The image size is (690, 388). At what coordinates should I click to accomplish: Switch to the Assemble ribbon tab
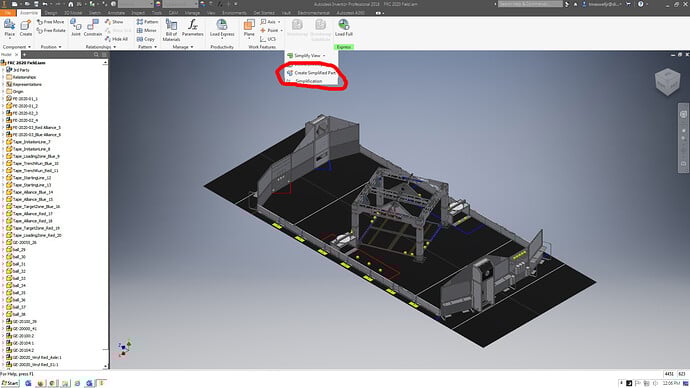(x=29, y=13)
